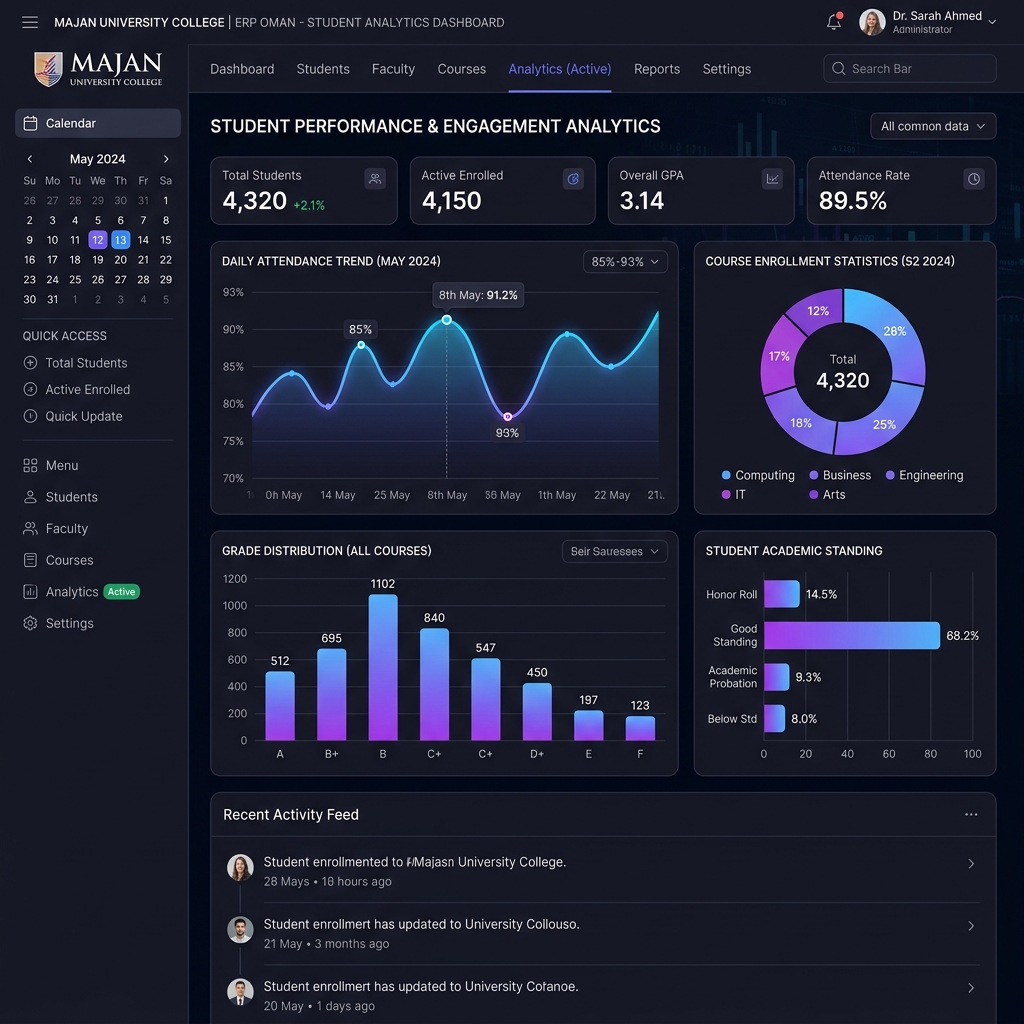Click Total Students quick access plus icon
The height and width of the screenshot is (1024, 1024).
[30, 362]
